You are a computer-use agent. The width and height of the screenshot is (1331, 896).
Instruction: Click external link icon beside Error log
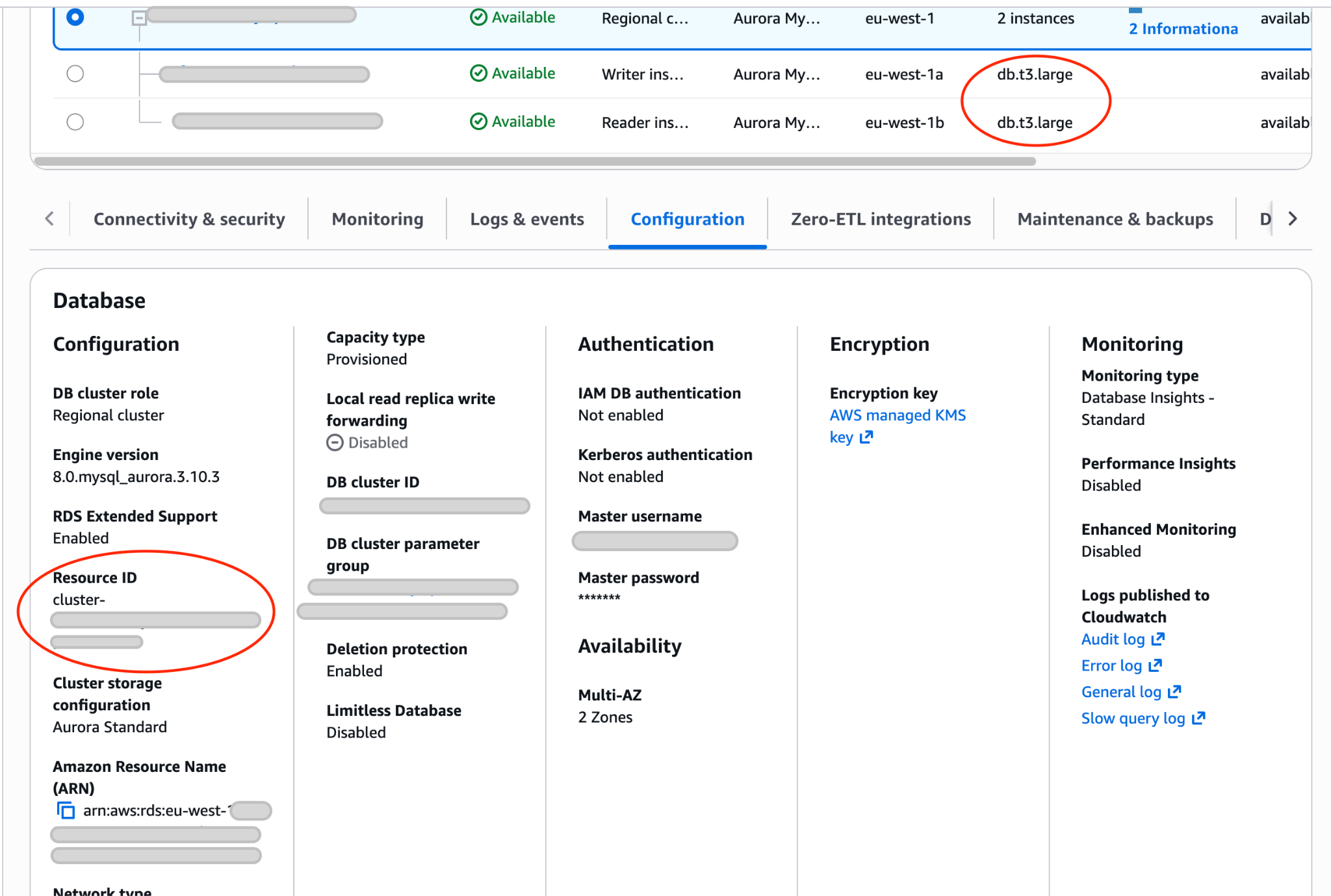tap(1155, 665)
